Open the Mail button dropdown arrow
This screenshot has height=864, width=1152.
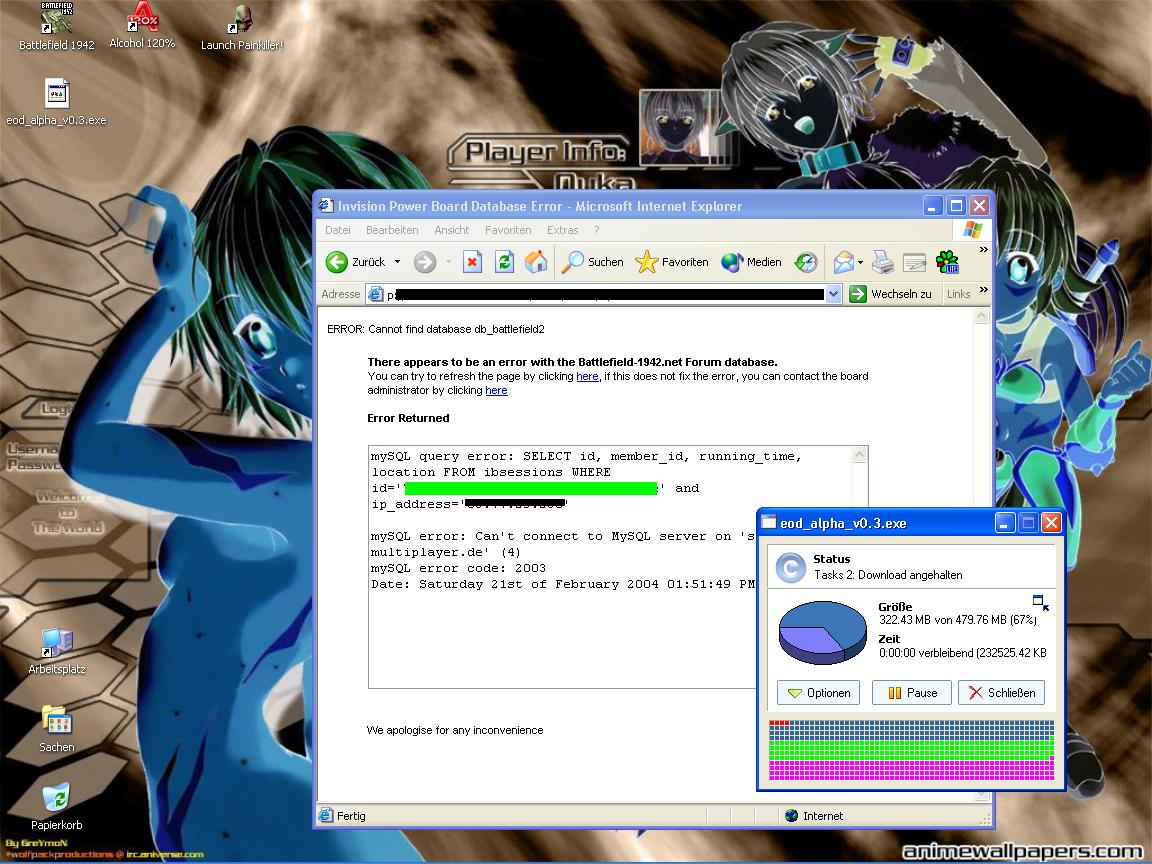[860, 262]
